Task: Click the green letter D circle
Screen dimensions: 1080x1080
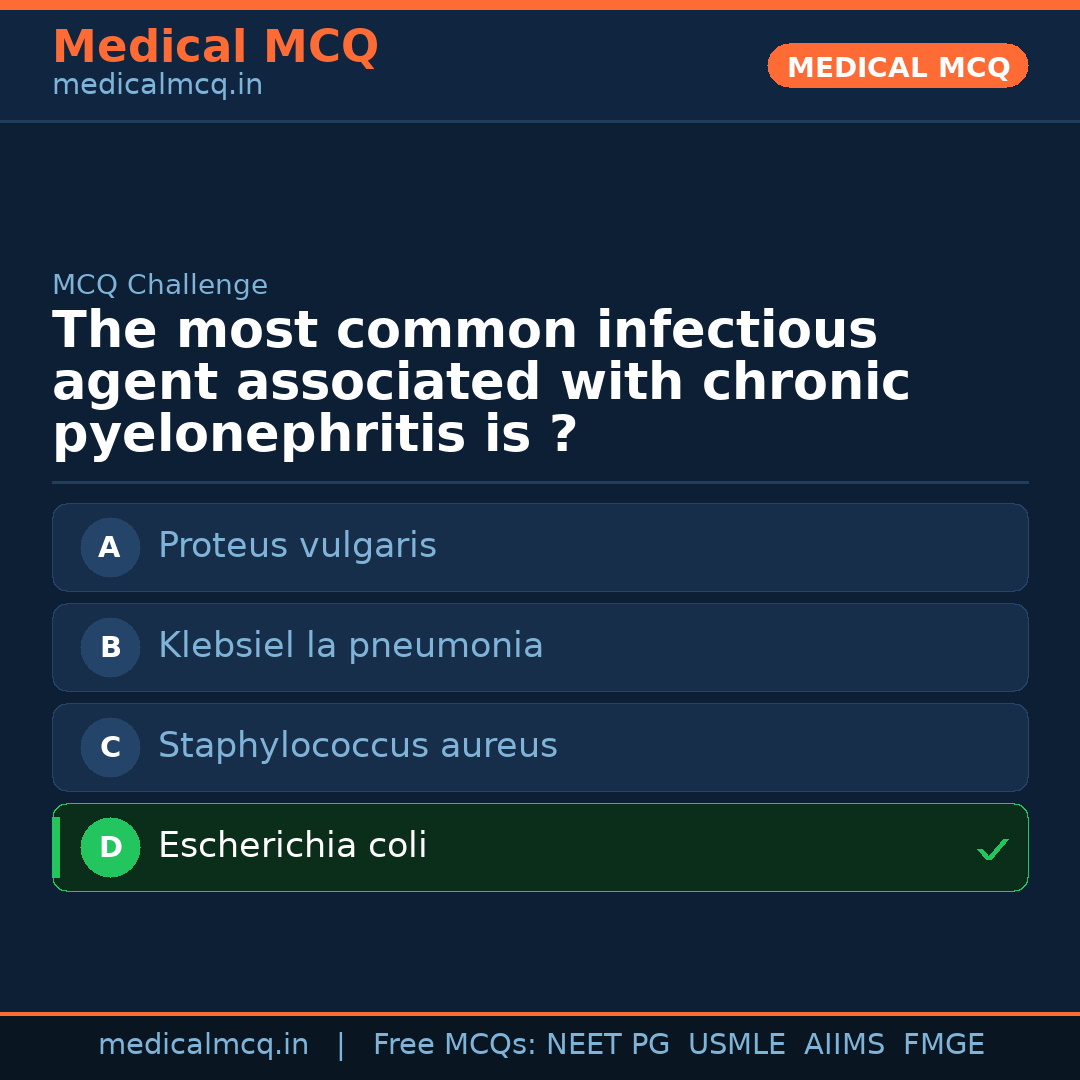Action: coord(110,847)
